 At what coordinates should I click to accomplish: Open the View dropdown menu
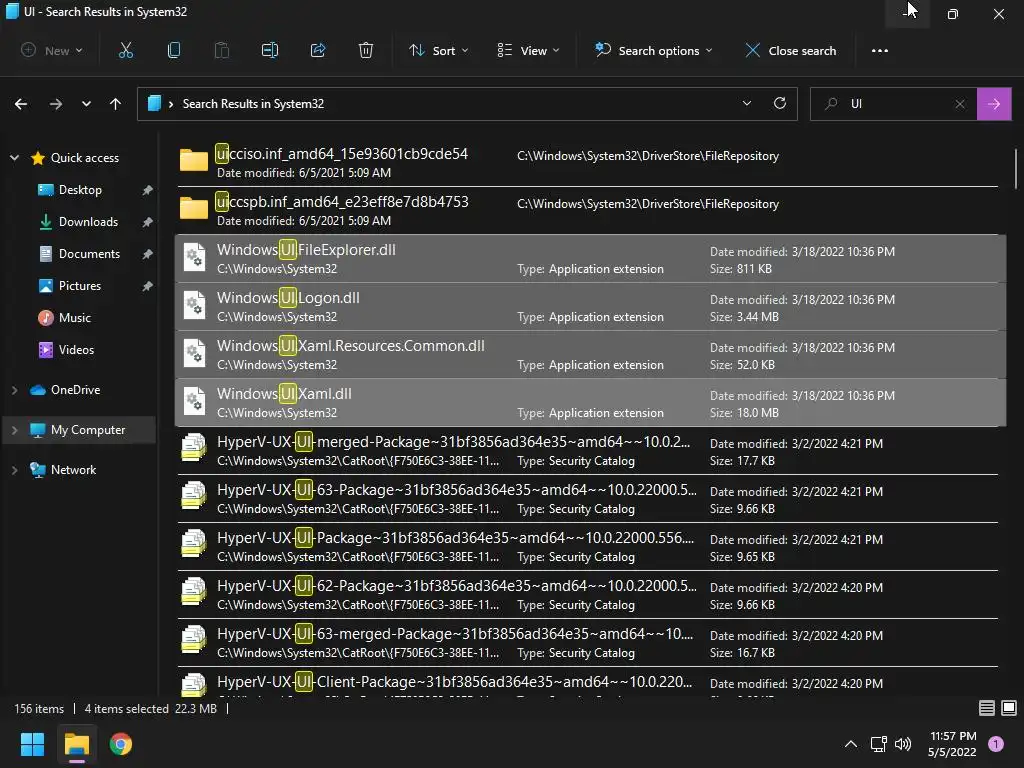click(528, 50)
